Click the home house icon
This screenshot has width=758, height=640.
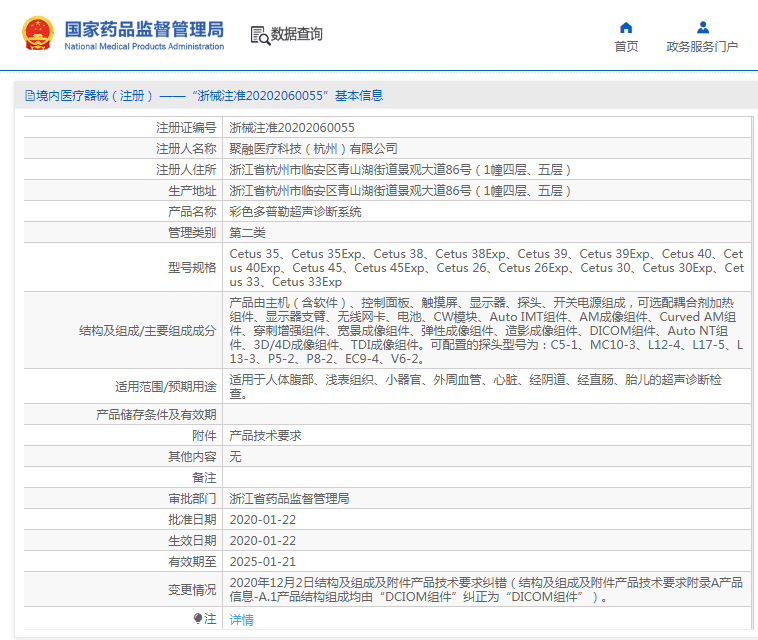pos(626,27)
